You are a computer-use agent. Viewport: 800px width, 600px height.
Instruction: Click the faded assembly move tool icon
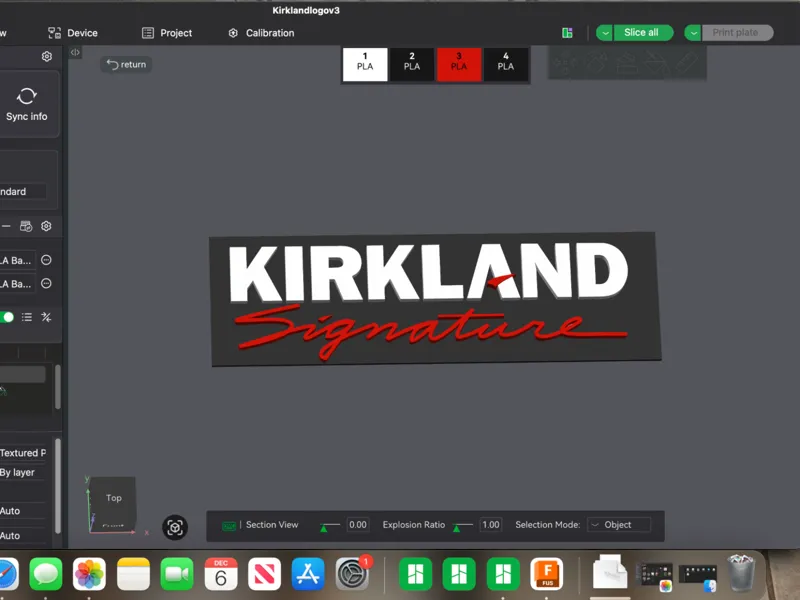563,63
